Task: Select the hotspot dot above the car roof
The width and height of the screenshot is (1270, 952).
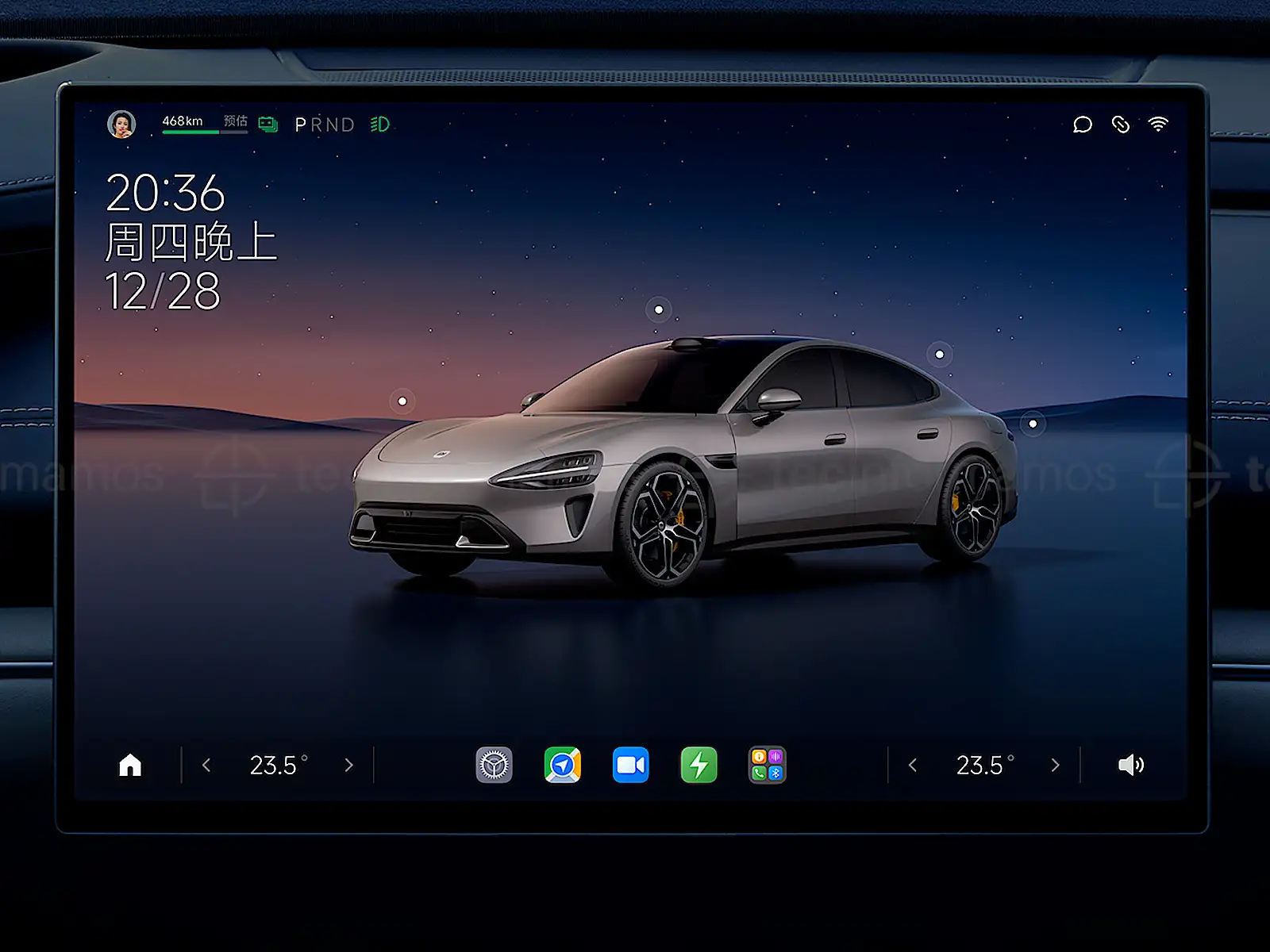Action: [658, 309]
